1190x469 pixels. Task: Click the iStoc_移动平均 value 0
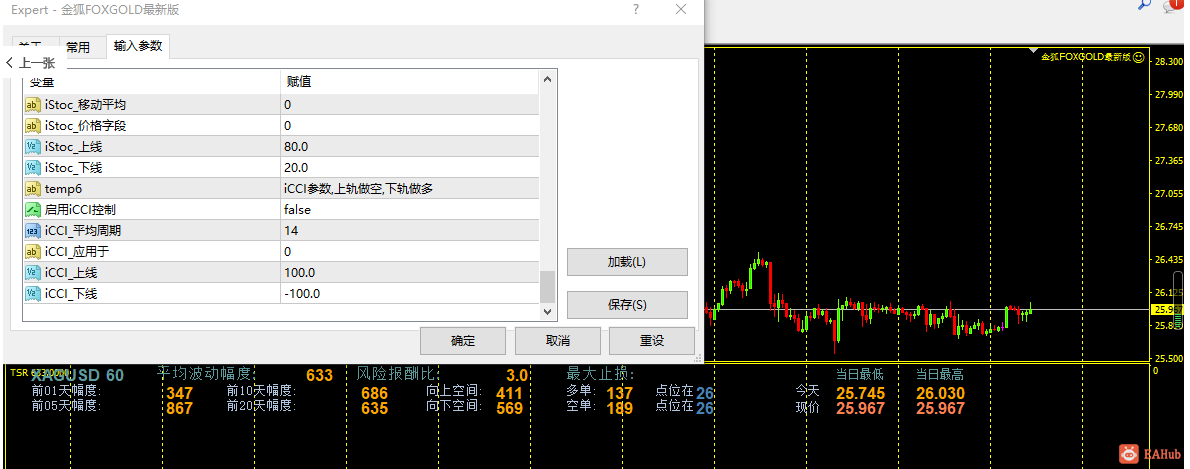click(288, 105)
